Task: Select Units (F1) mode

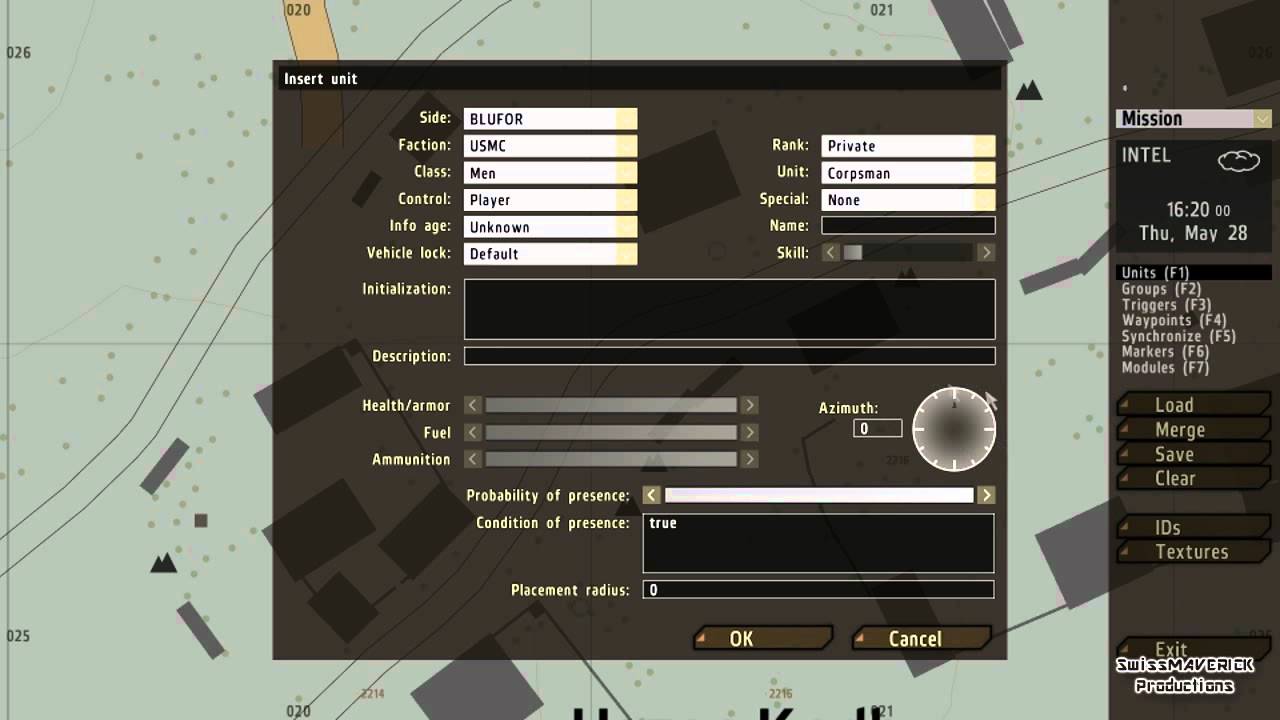Action: click(x=1194, y=272)
